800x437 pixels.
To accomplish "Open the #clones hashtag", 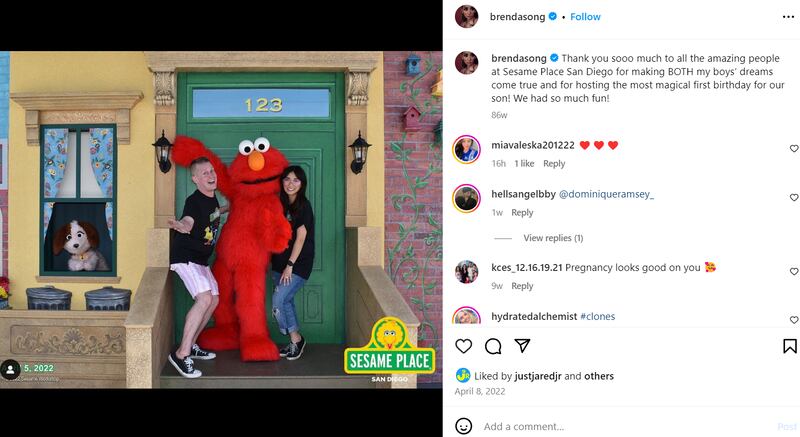I will [597, 316].
